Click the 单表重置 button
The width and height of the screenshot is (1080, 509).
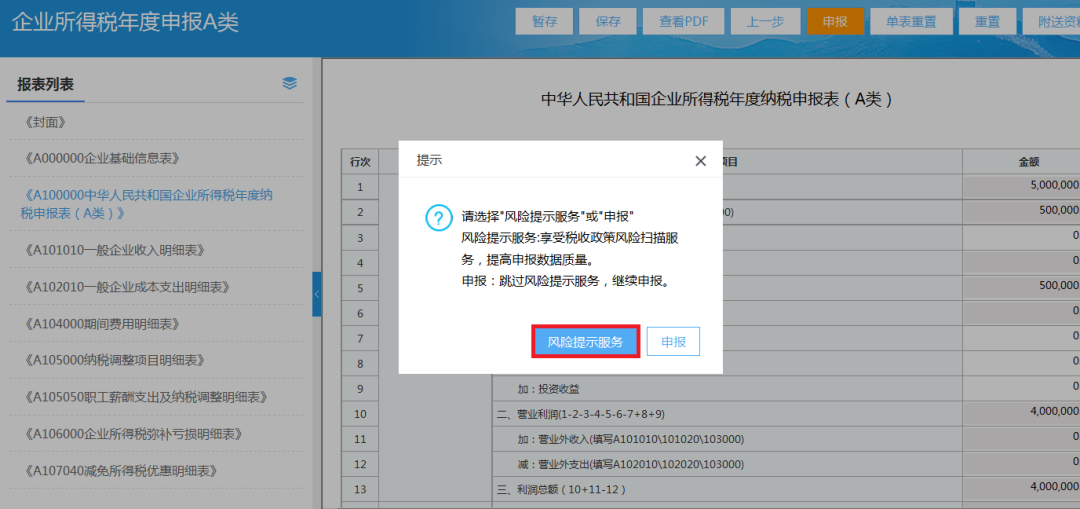pos(911,21)
